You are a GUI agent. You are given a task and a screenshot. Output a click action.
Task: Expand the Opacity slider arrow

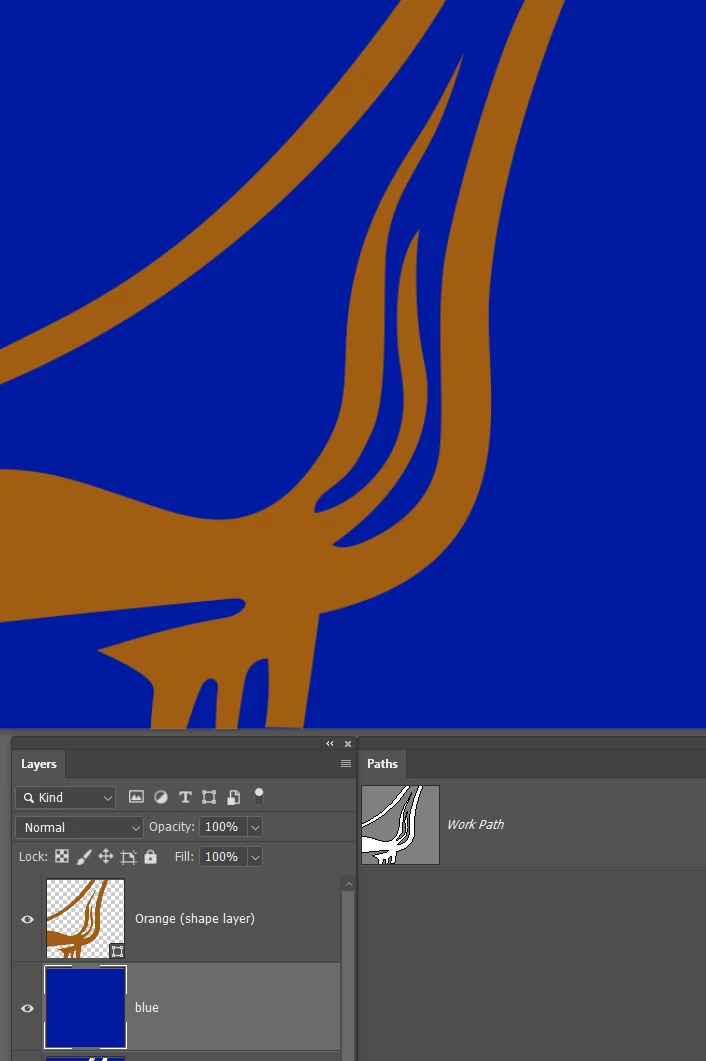pyautogui.click(x=255, y=828)
